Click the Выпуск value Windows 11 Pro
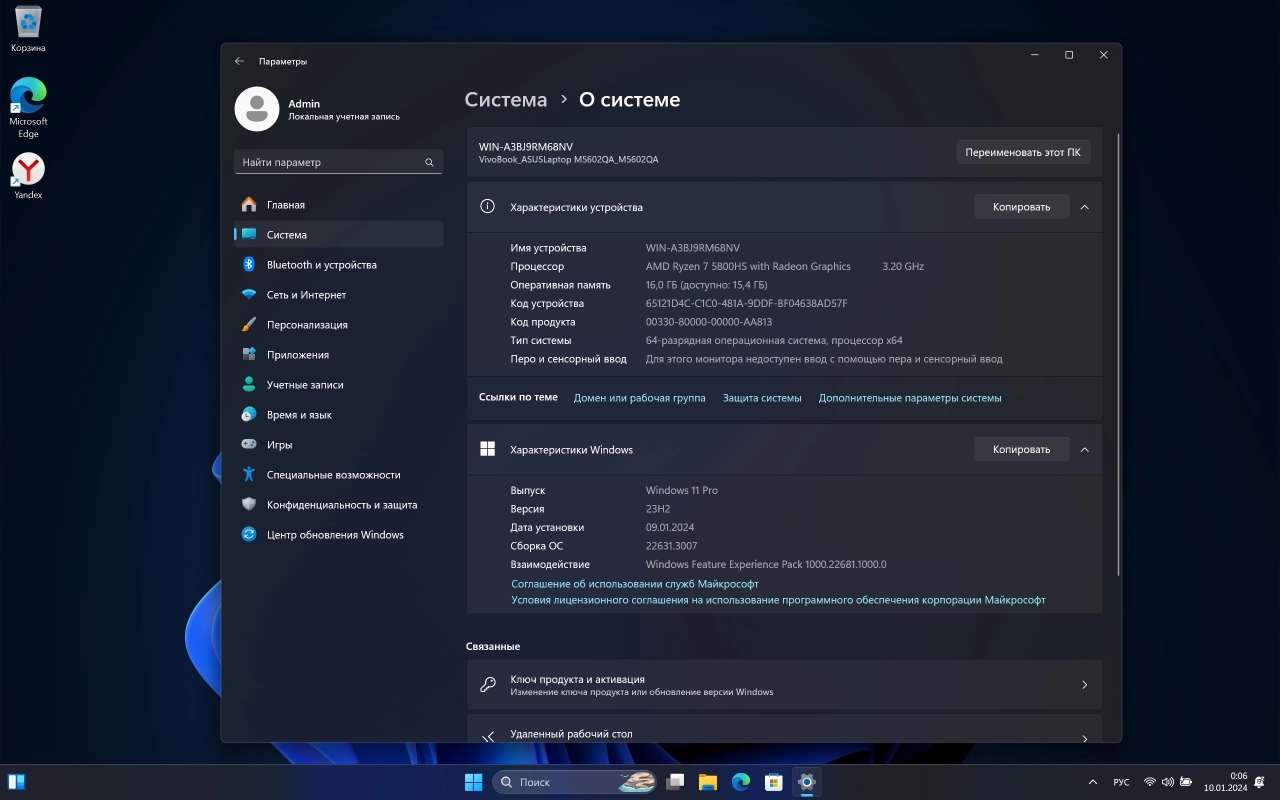The width and height of the screenshot is (1280, 800). tap(682, 490)
